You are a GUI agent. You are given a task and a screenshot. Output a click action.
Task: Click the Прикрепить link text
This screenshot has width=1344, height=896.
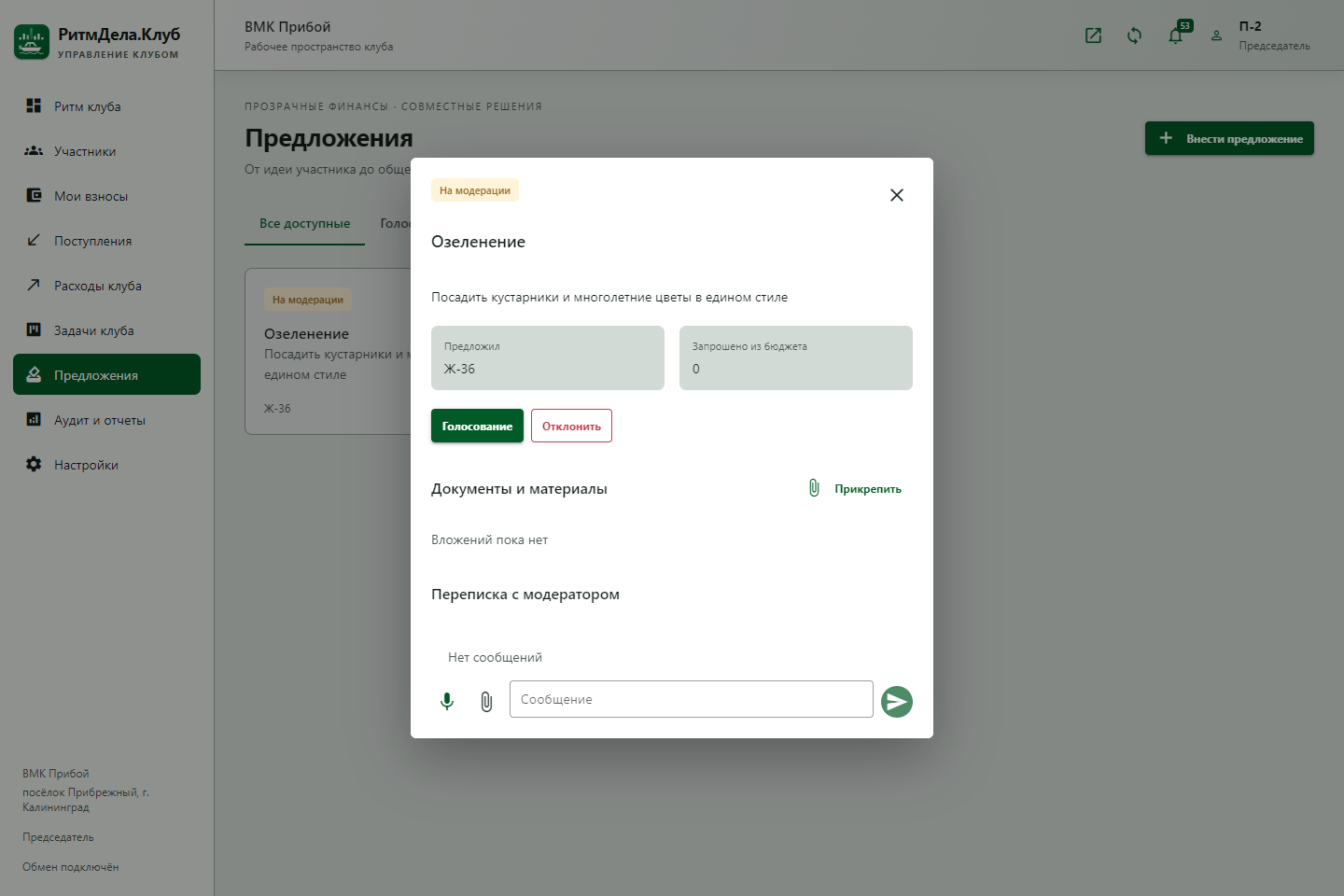(868, 489)
